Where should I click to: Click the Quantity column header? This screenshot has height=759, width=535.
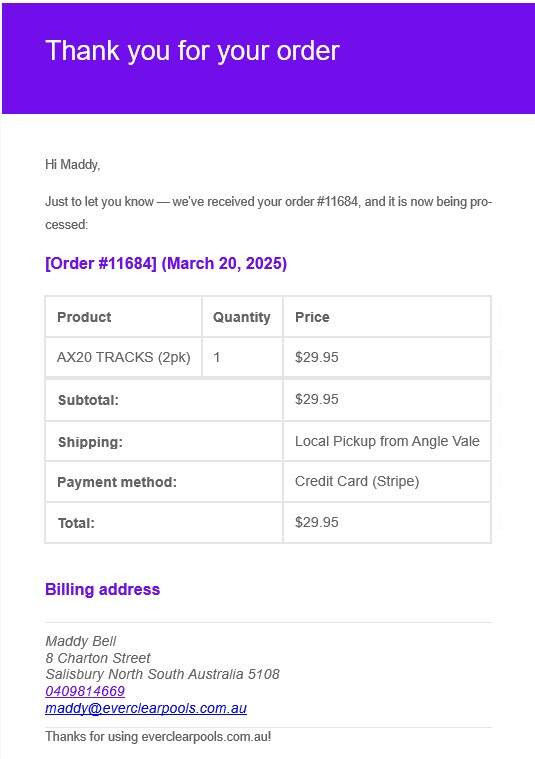point(242,317)
